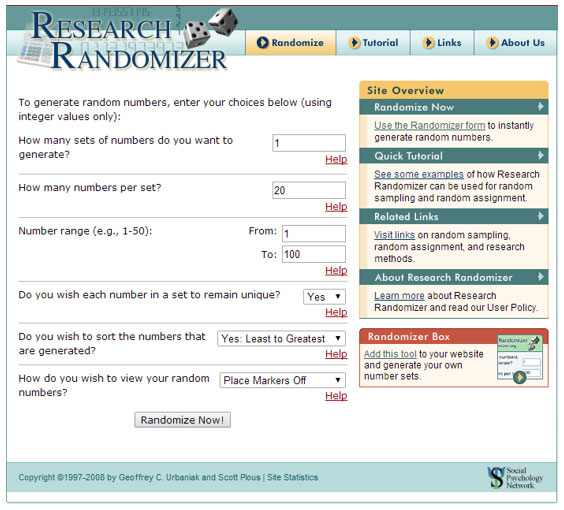Screen dimensions: 564x510
Task: Click the arrow icon beside Tutorial
Action: click(x=354, y=43)
